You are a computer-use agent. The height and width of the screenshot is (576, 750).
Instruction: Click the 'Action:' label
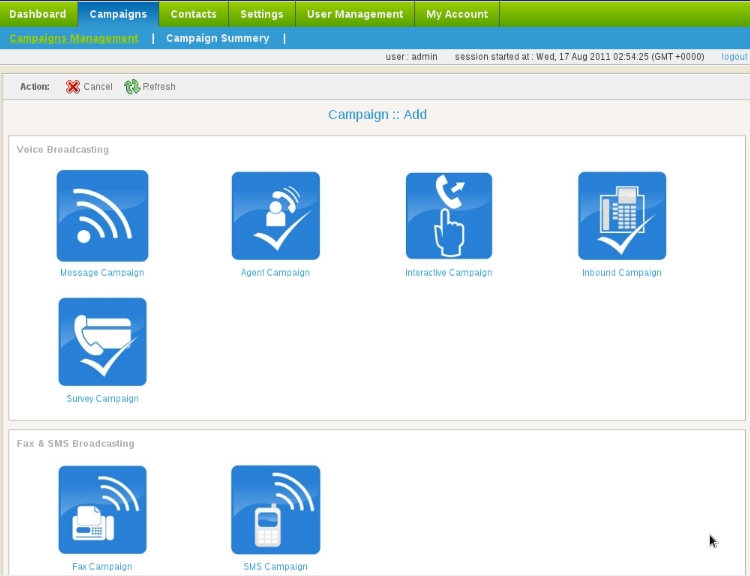point(35,87)
